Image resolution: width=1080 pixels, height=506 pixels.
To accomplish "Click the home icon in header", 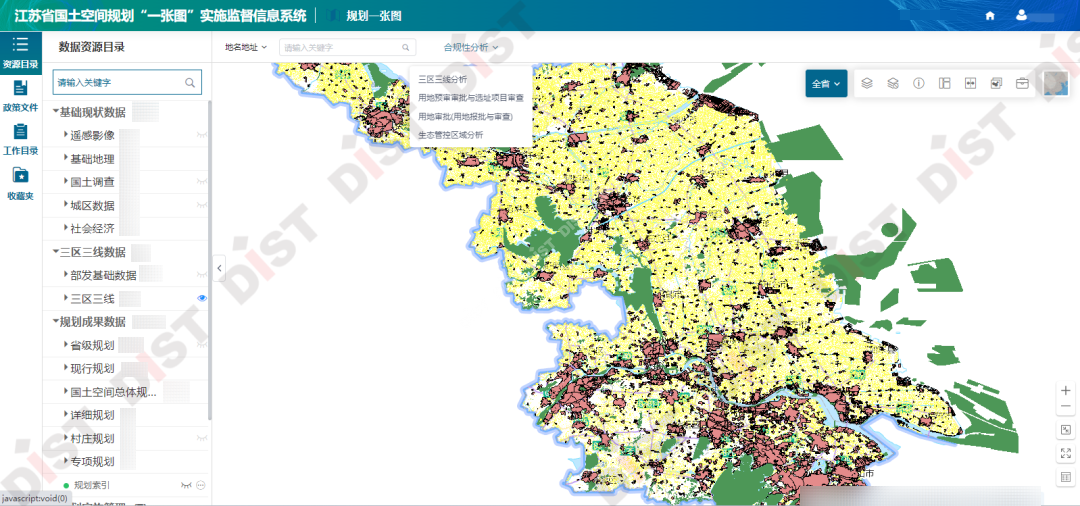I will pyautogui.click(x=990, y=15).
